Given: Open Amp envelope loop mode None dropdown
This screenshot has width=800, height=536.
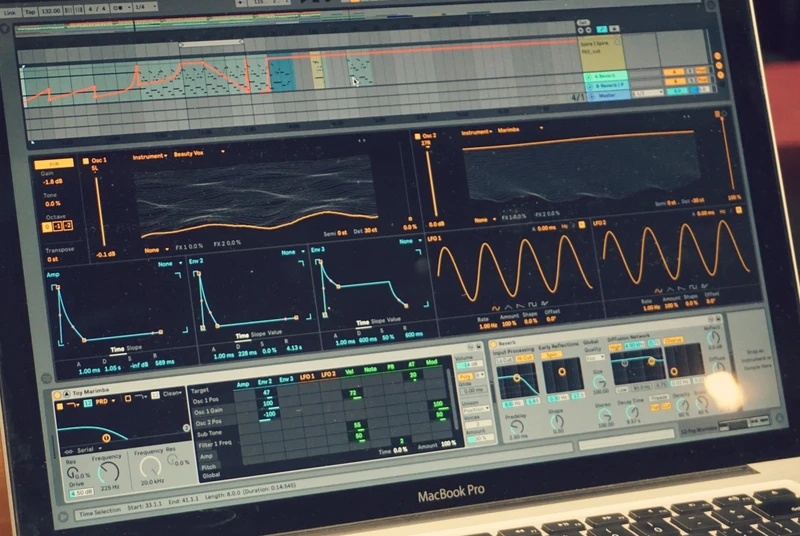Looking at the screenshot, I should [x=170, y=264].
